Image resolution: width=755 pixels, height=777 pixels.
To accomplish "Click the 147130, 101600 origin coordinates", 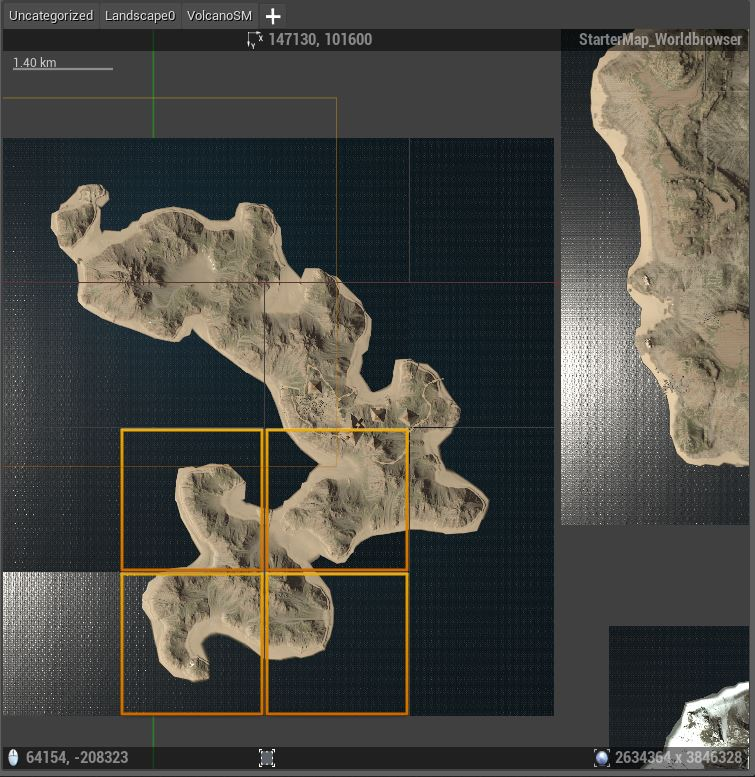I will tap(320, 40).
